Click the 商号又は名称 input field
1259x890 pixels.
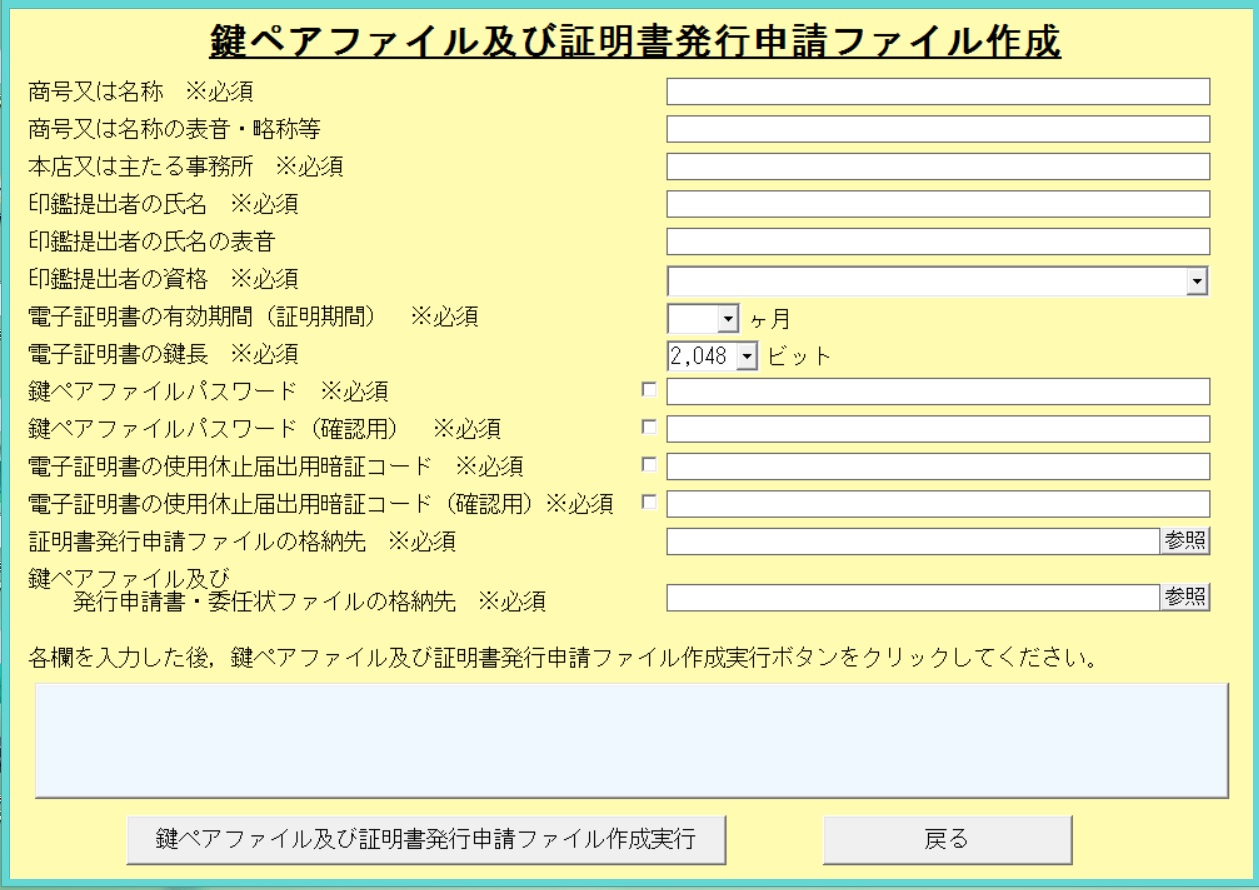click(938, 92)
